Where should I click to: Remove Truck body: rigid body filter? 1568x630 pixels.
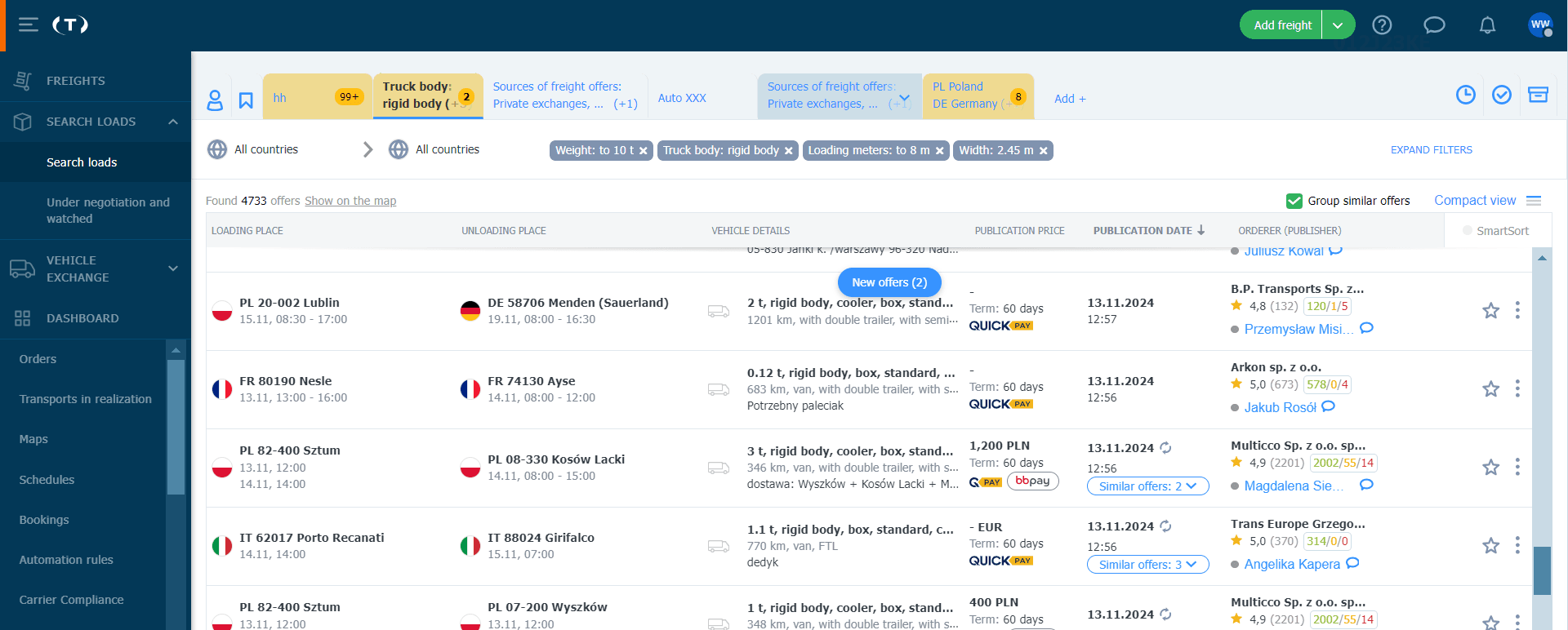pyautogui.click(x=789, y=151)
